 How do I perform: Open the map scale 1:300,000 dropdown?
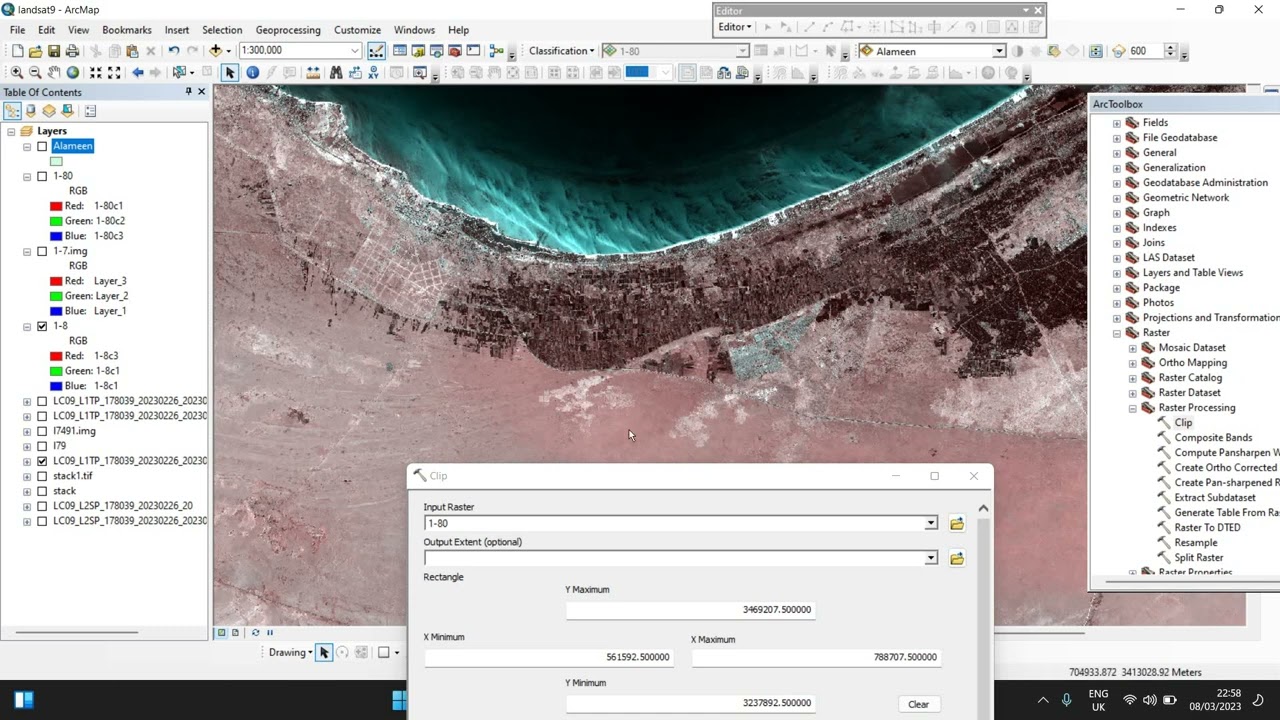click(354, 50)
